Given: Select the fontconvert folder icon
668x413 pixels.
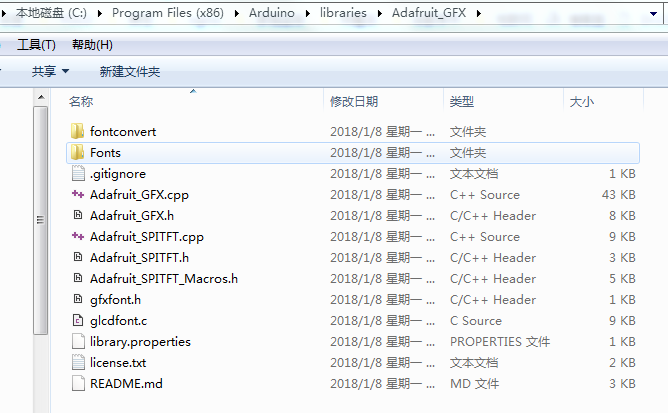Looking at the screenshot, I should click(77, 131).
